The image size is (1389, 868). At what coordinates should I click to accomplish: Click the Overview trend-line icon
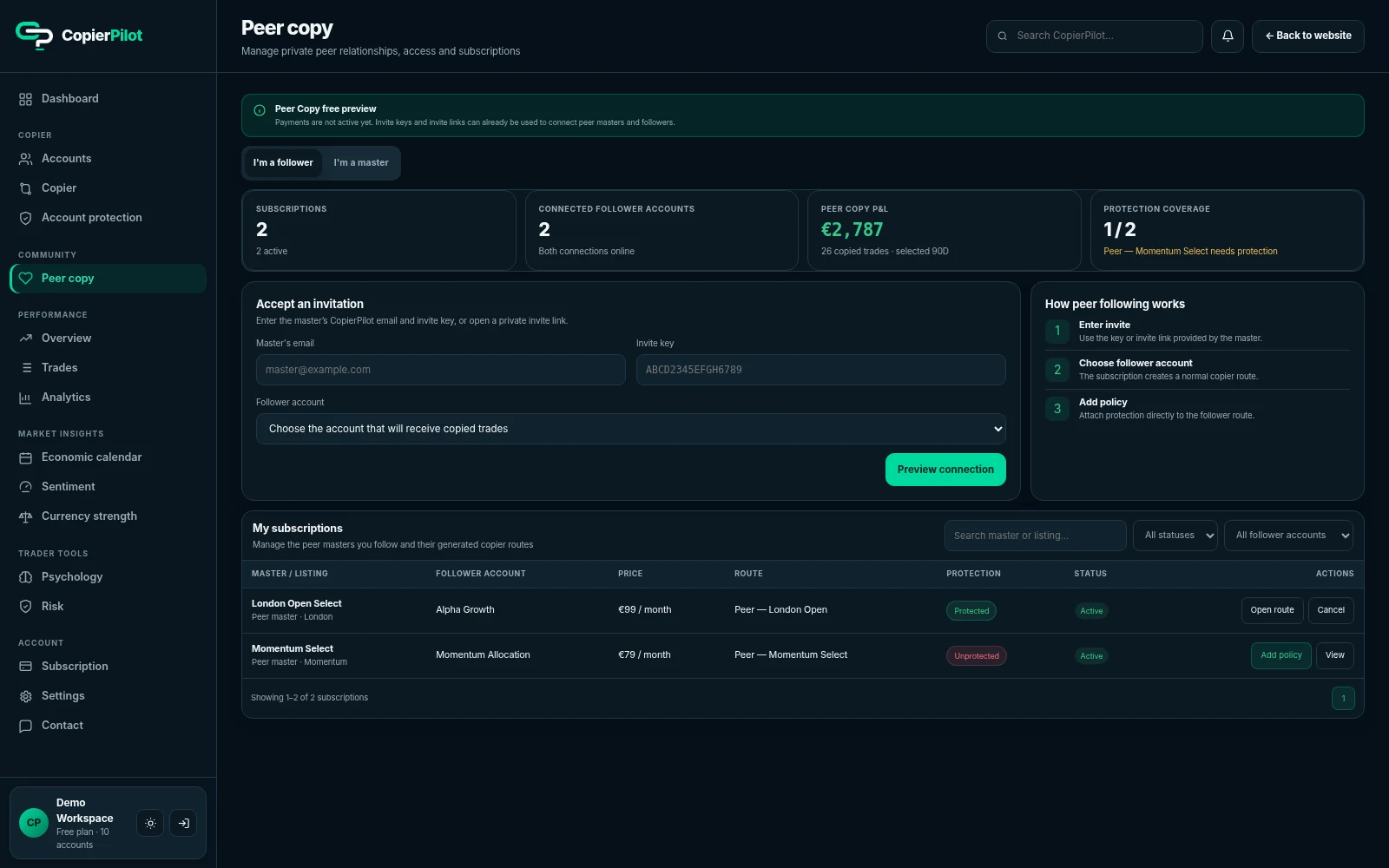point(25,339)
